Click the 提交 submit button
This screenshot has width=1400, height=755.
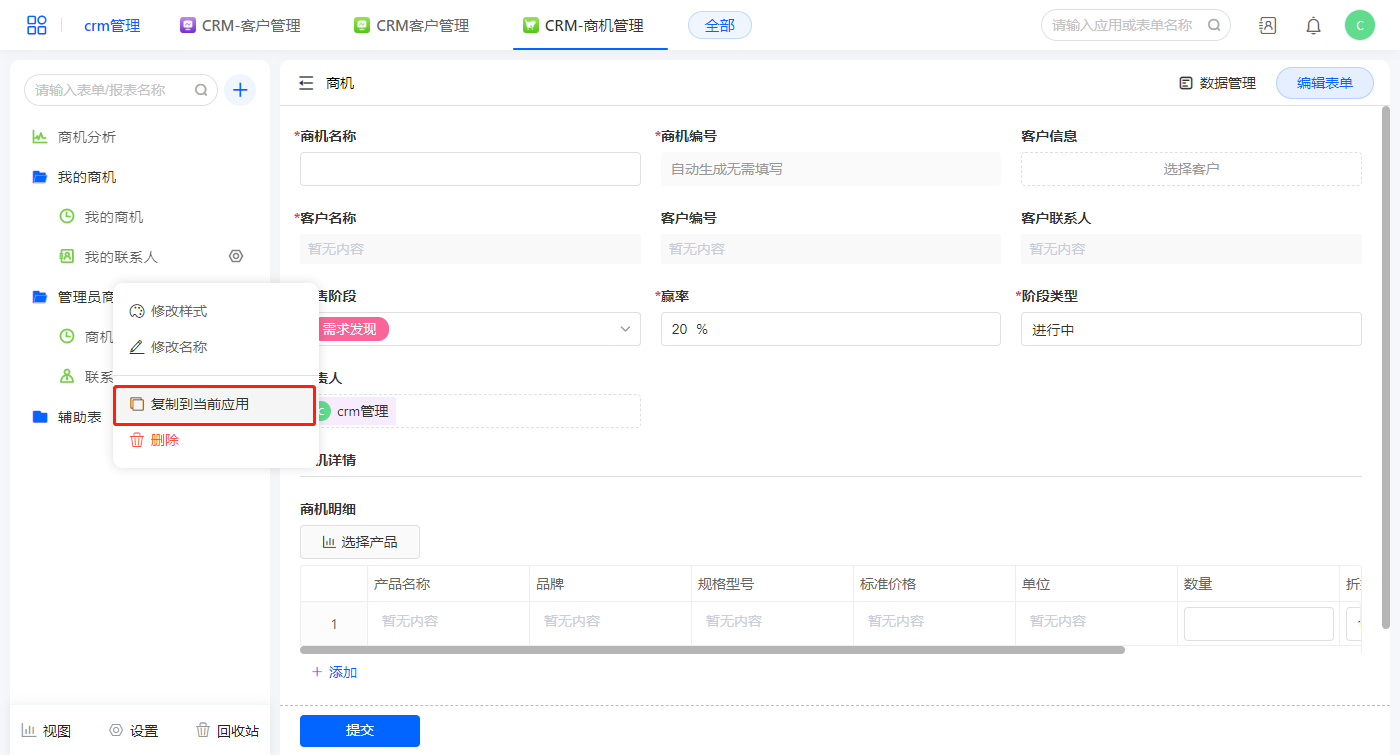(359, 731)
